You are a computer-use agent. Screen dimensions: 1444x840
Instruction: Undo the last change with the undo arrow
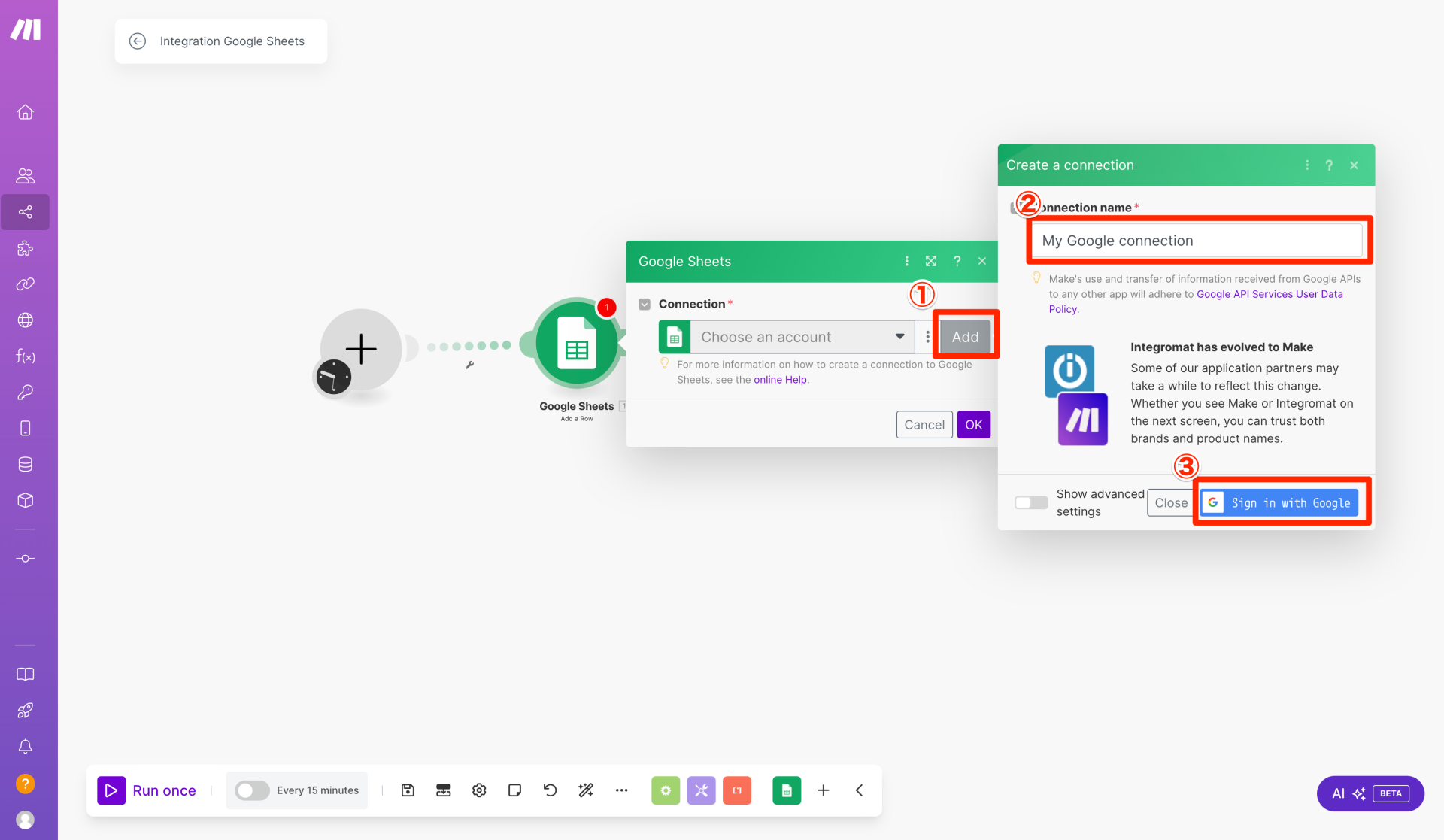click(550, 790)
